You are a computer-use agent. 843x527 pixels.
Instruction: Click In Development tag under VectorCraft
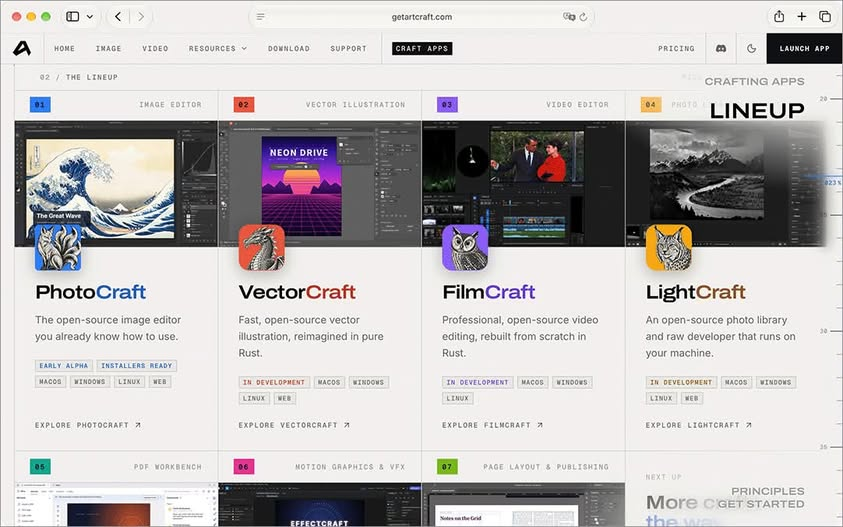point(274,382)
